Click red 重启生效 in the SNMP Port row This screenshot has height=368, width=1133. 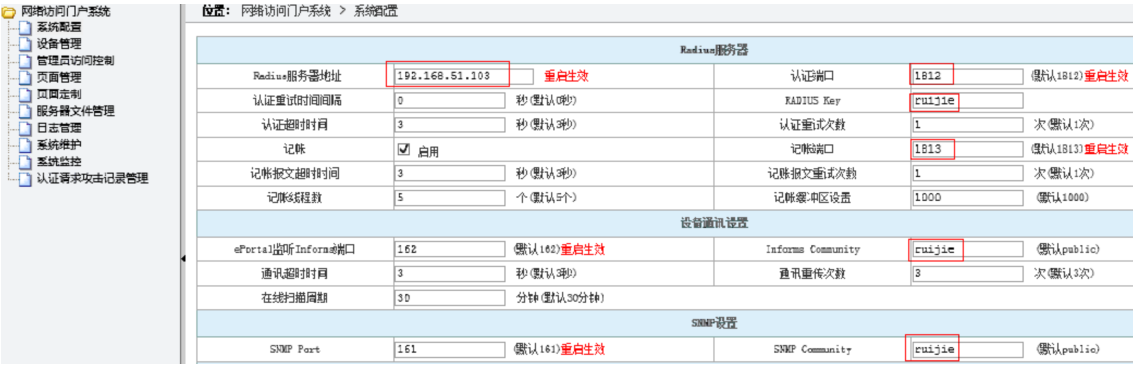[582, 350]
